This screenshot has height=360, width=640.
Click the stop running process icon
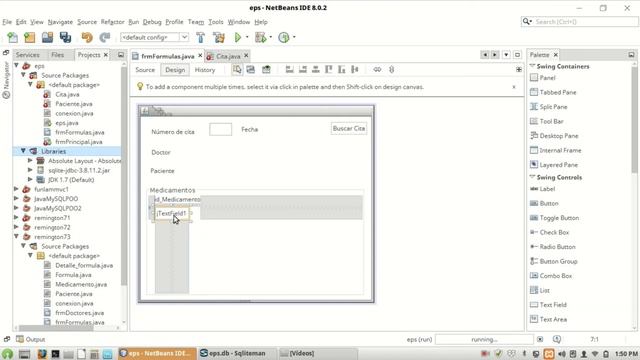point(540,339)
